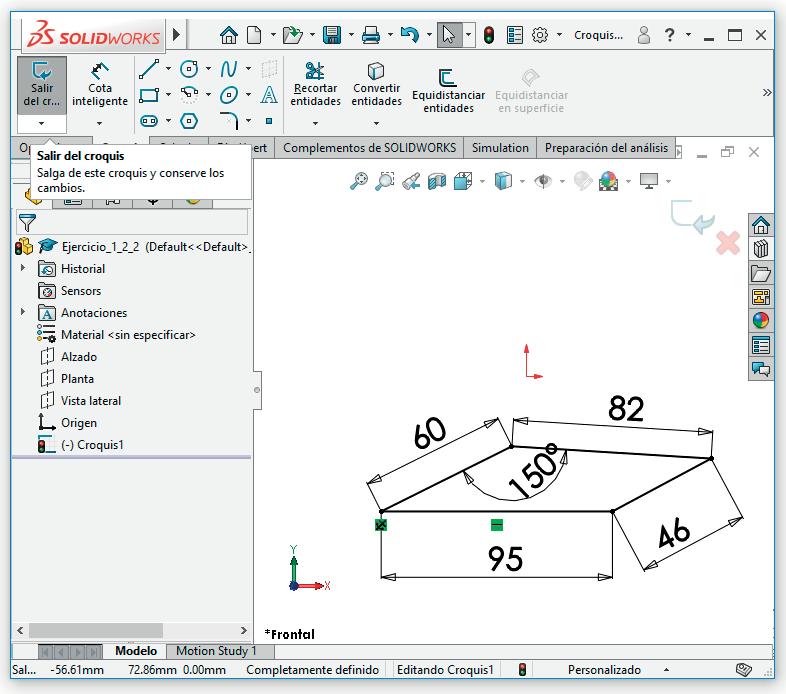Click the Open document icon
Image resolution: width=786 pixels, height=694 pixels.
(292, 35)
